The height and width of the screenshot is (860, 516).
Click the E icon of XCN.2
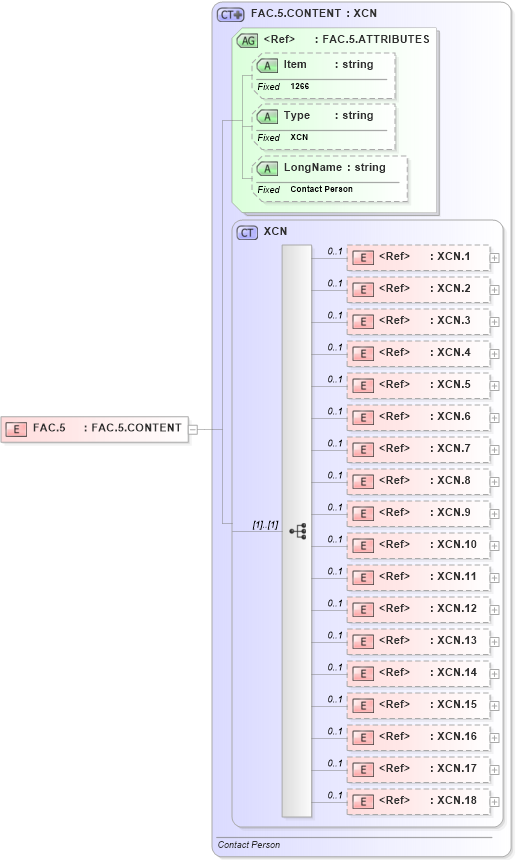[363, 290]
